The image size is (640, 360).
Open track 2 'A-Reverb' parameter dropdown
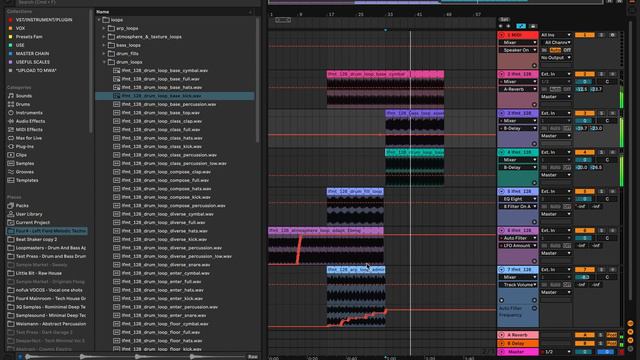pos(518,89)
